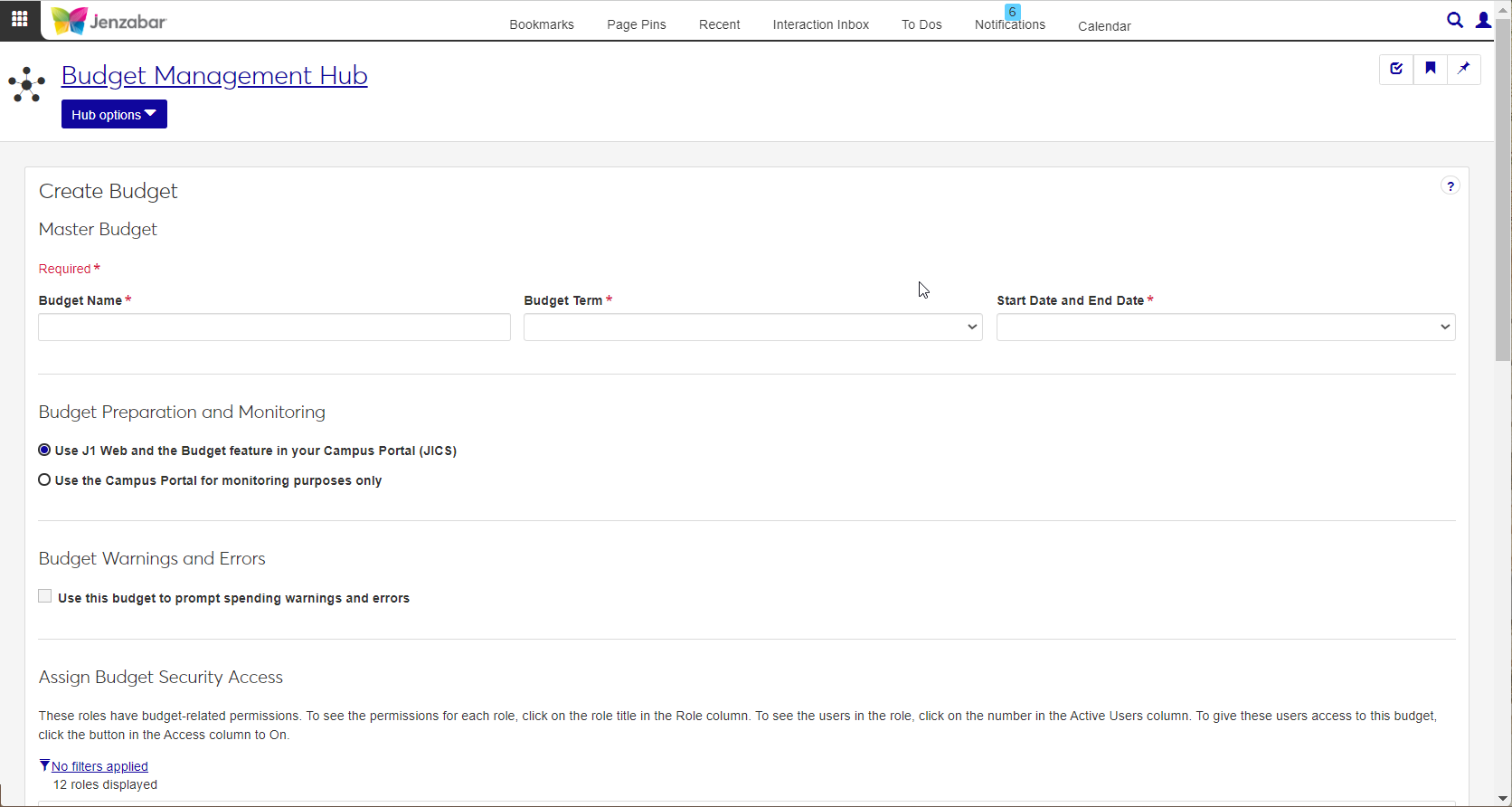Open Notifications in the top bar
1512x807 pixels.
tap(1009, 25)
